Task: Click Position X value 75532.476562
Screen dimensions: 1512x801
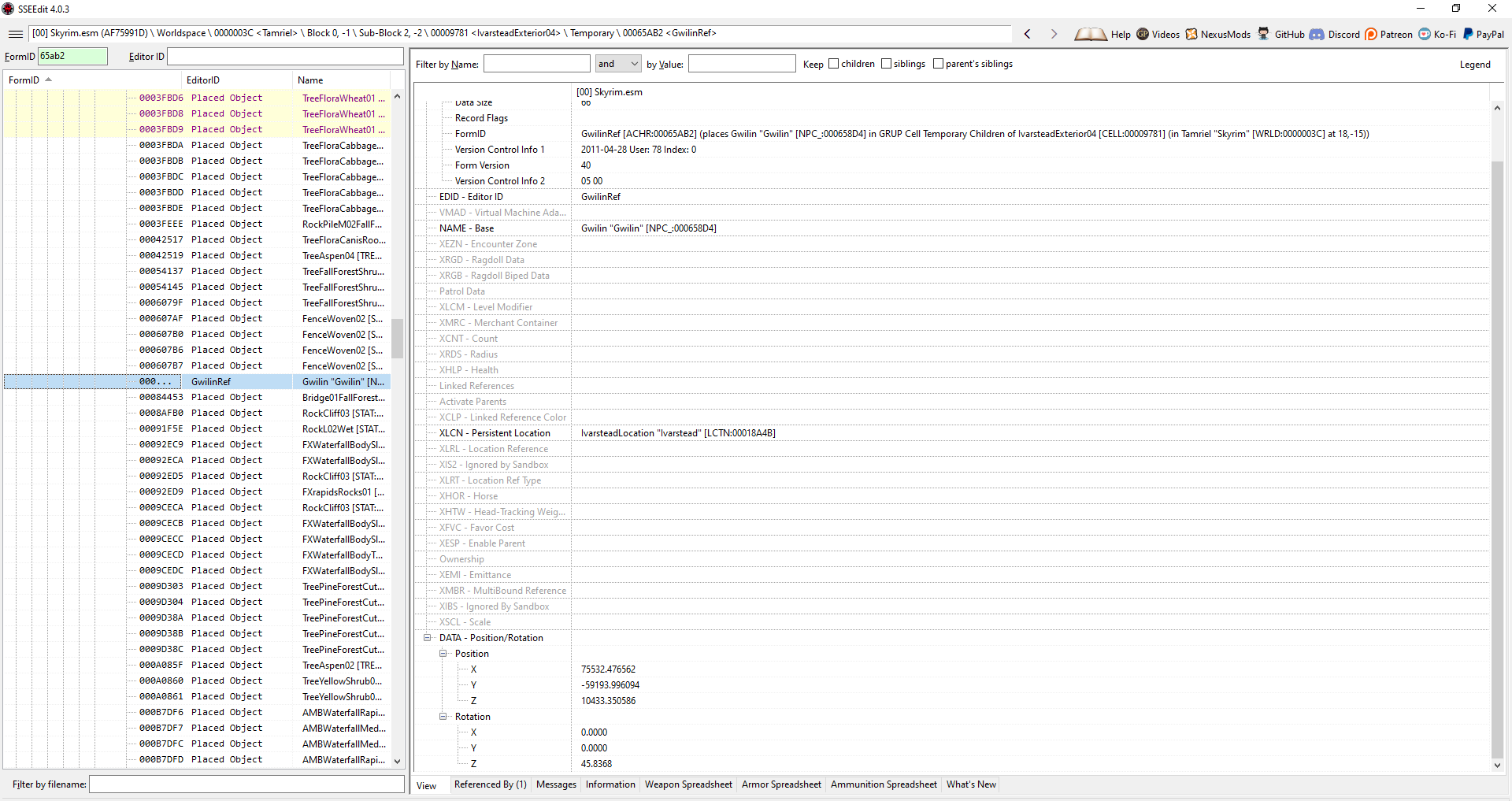Action: click(x=608, y=669)
